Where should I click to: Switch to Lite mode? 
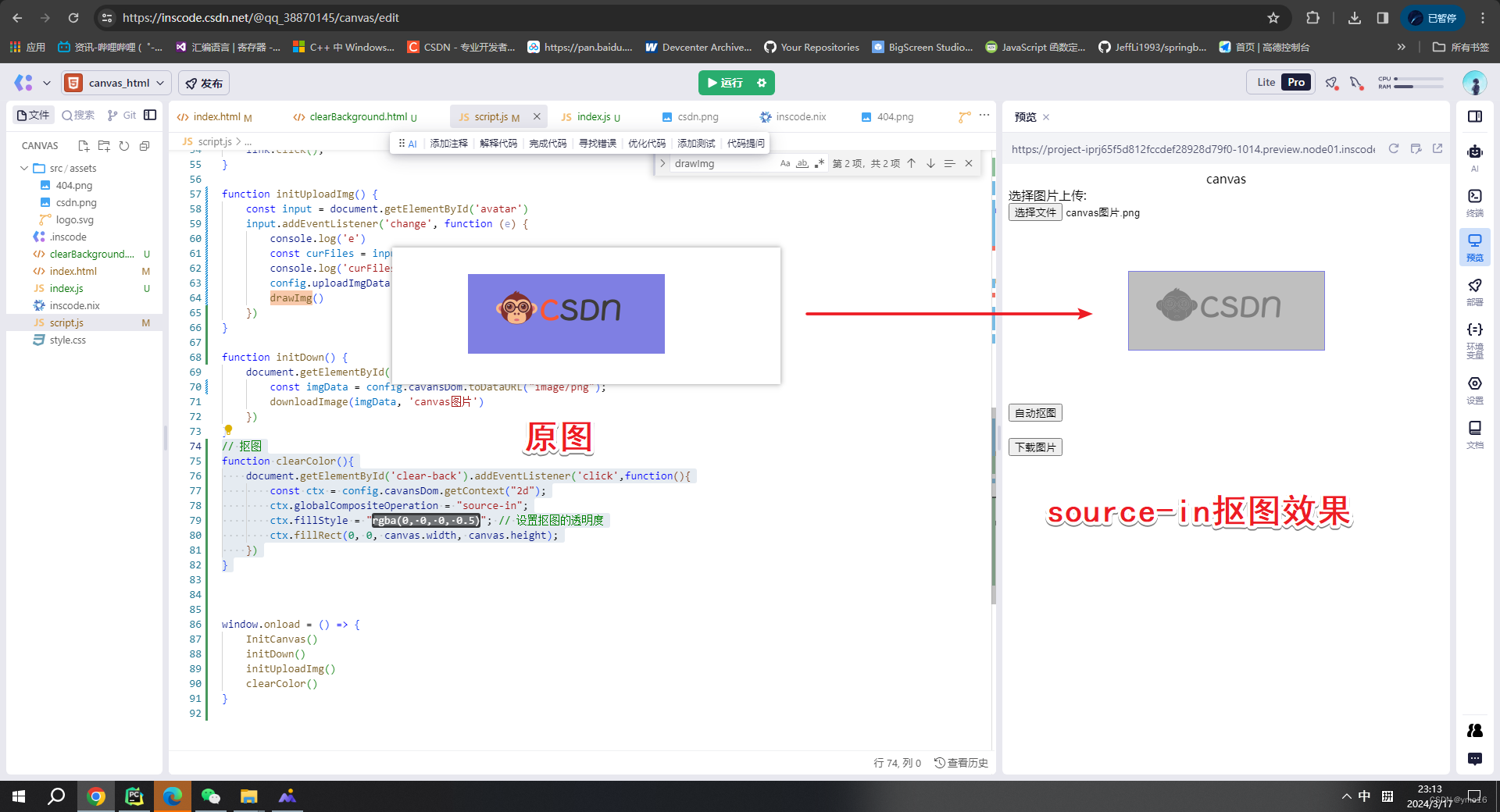tap(1266, 82)
